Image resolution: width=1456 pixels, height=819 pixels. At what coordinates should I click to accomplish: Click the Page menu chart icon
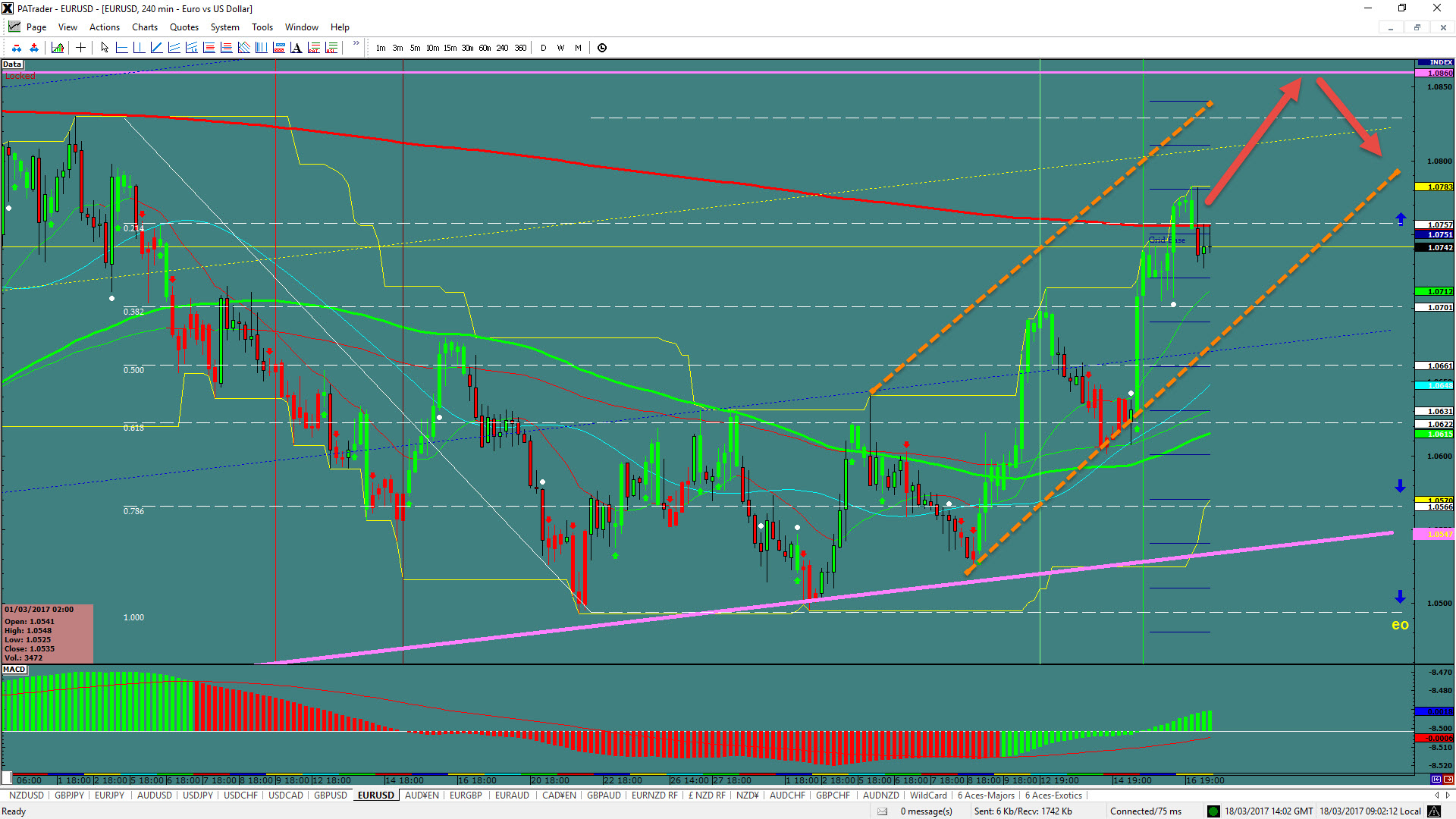tap(14, 27)
